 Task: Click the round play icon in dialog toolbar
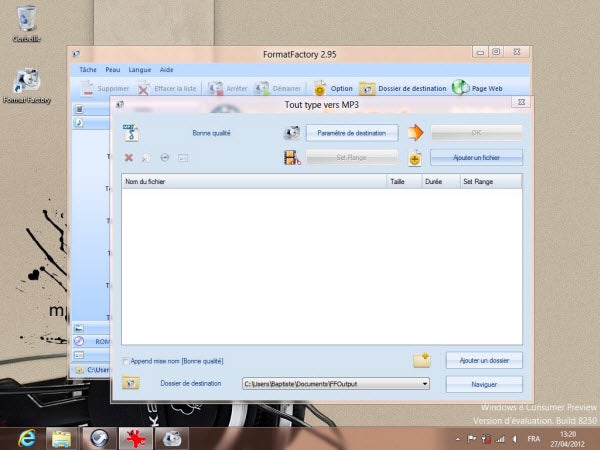(165, 158)
